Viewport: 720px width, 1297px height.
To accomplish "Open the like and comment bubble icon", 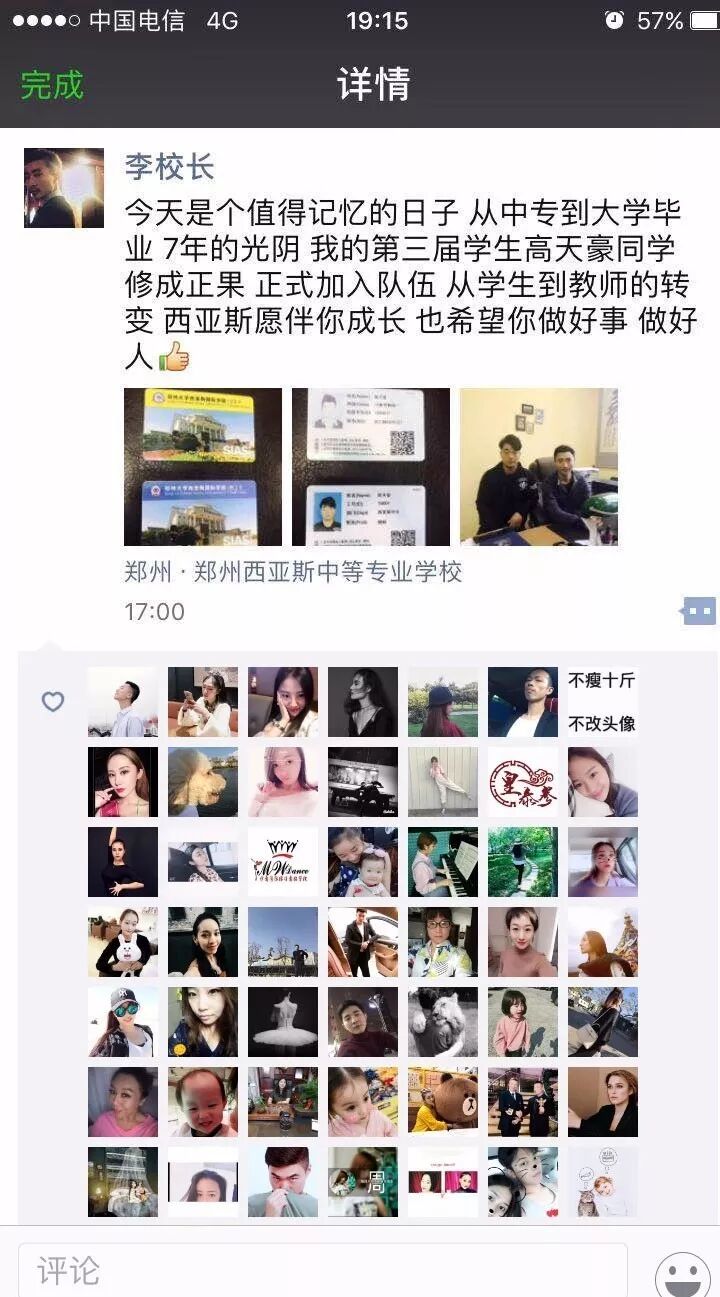I will [x=699, y=610].
